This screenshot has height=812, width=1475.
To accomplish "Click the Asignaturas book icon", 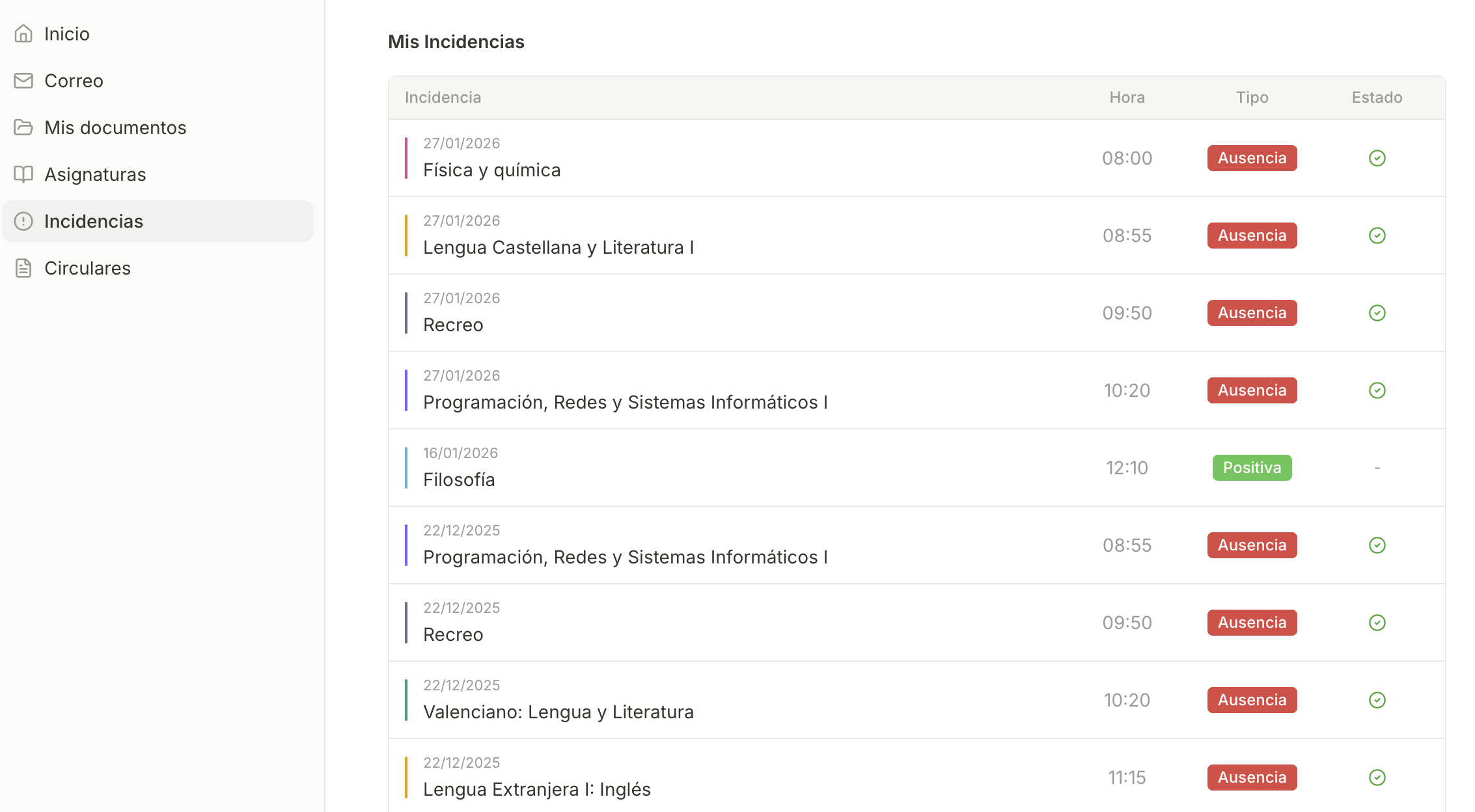I will pyautogui.click(x=23, y=174).
